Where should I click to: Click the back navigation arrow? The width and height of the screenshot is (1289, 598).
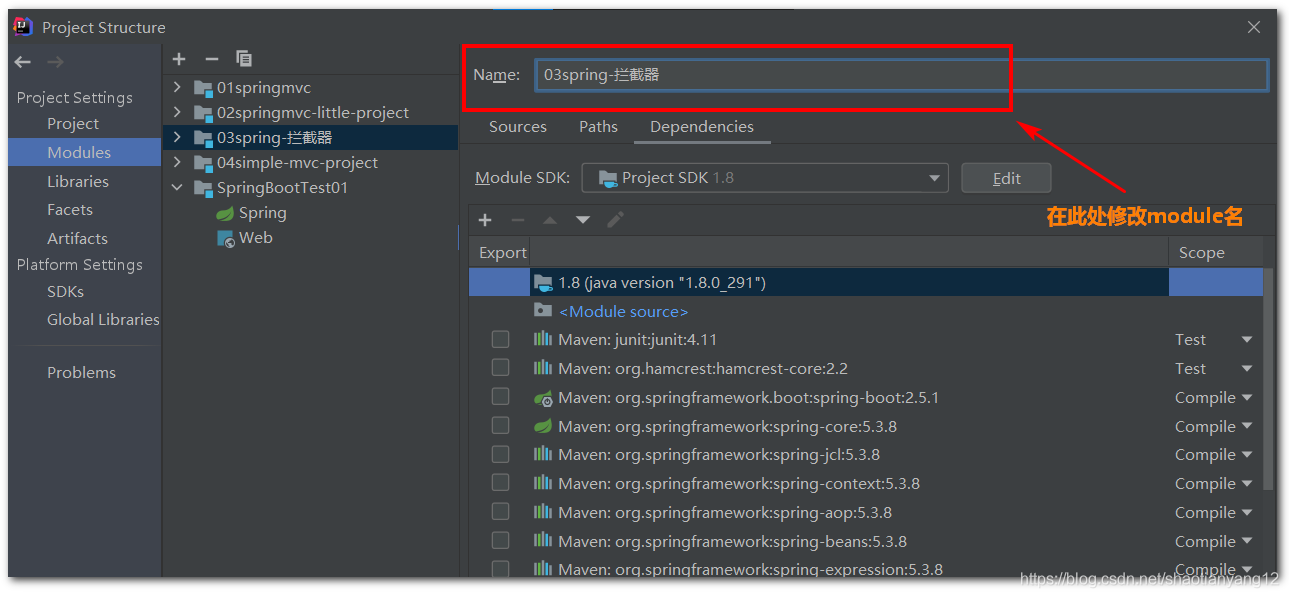pyautogui.click(x=22, y=61)
